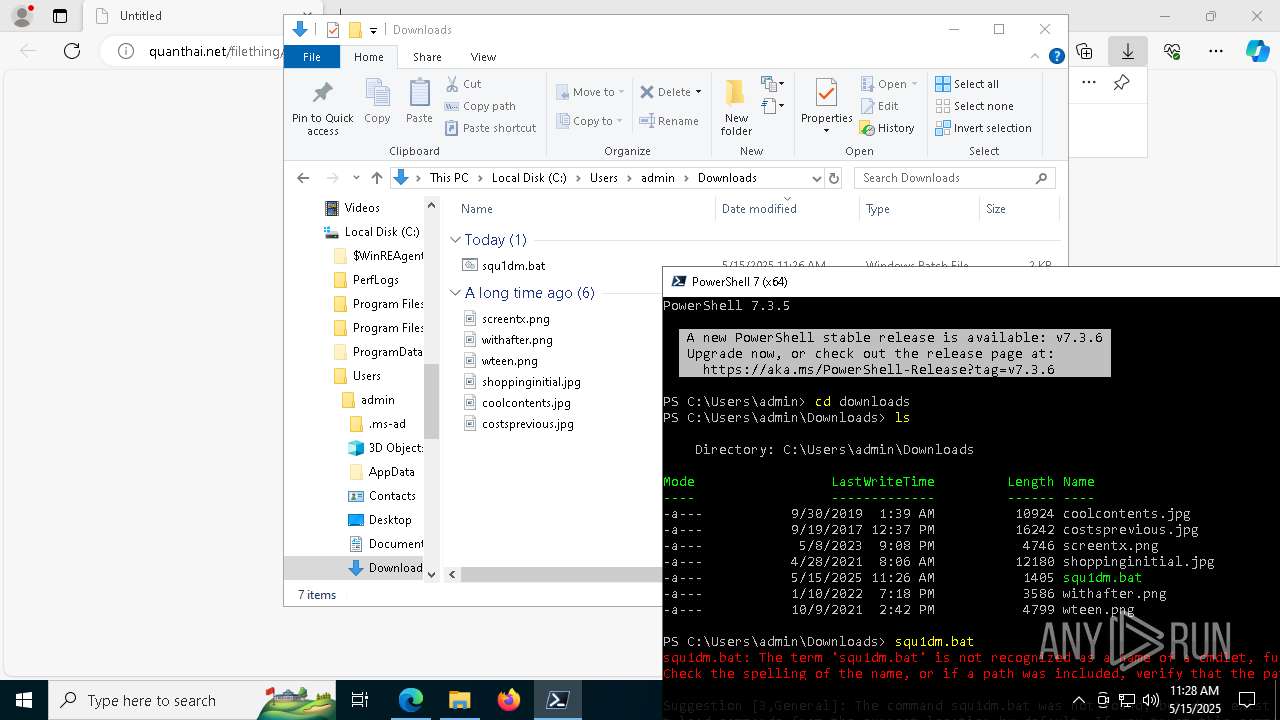
Task: Select ProgramData folder in tree
Action: click(387, 352)
